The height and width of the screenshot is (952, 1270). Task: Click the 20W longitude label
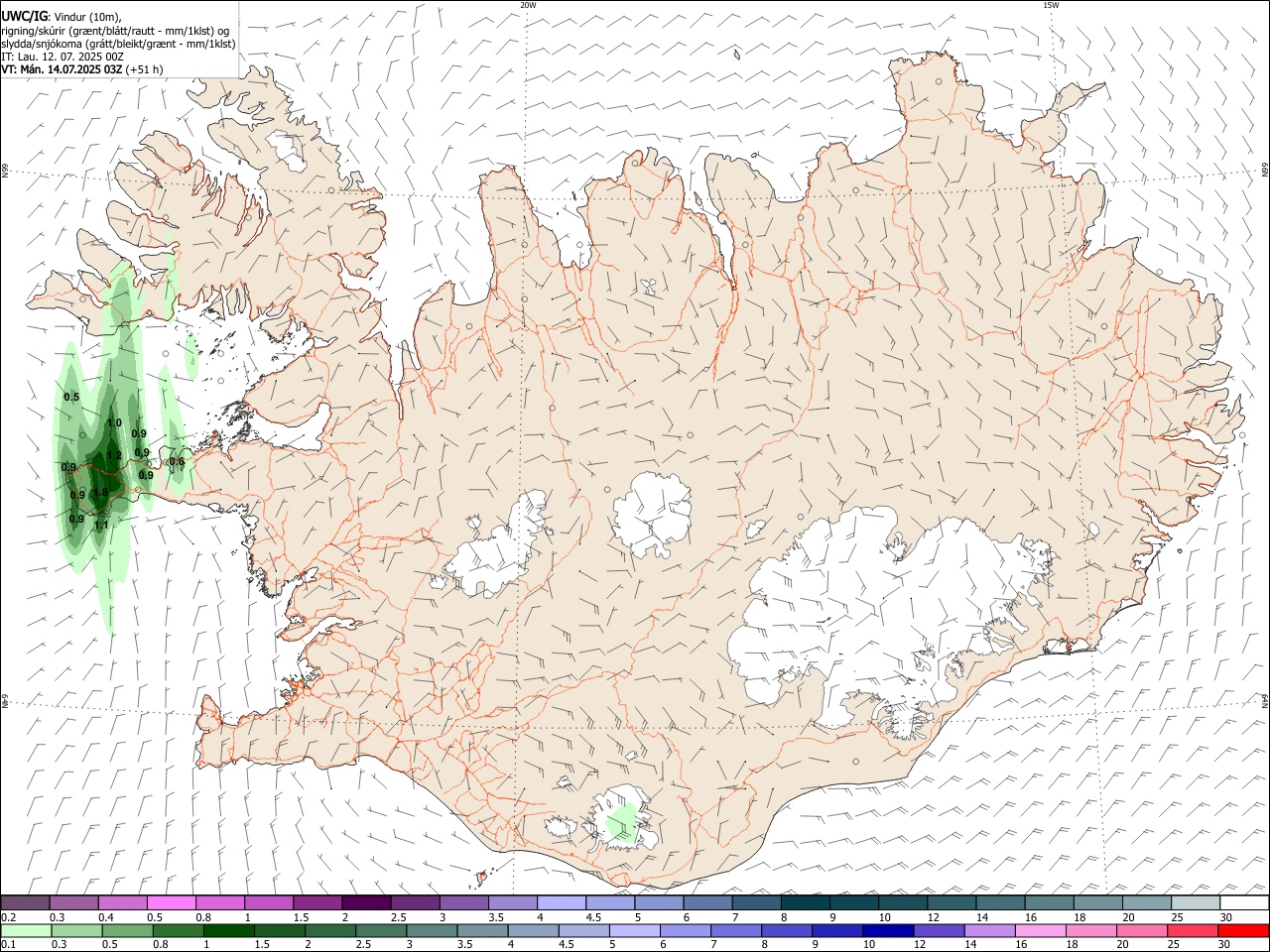point(528,5)
